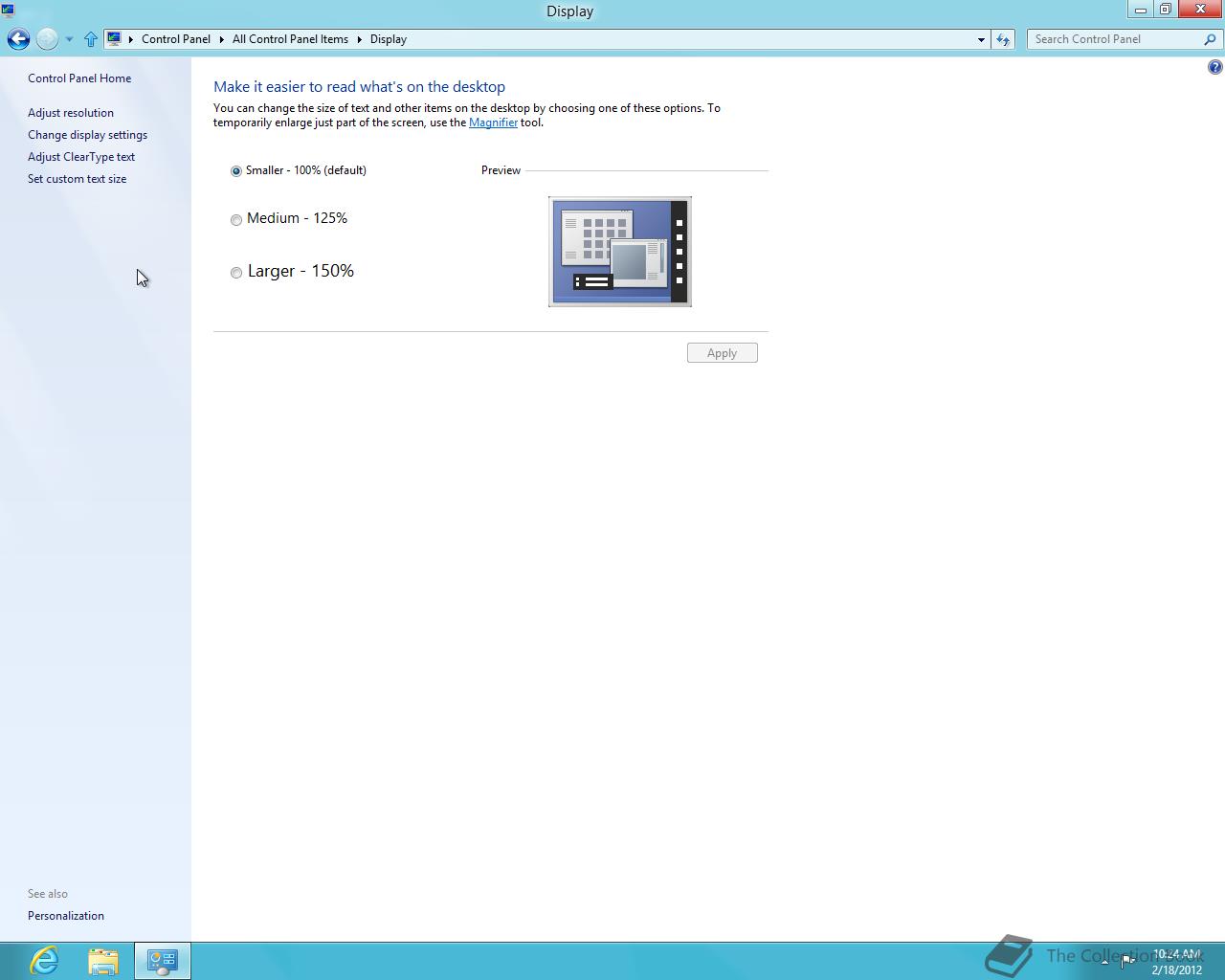Viewport: 1225px width, 980px height.
Task: Select Smaller - 100% (default) option
Action: 299,170
